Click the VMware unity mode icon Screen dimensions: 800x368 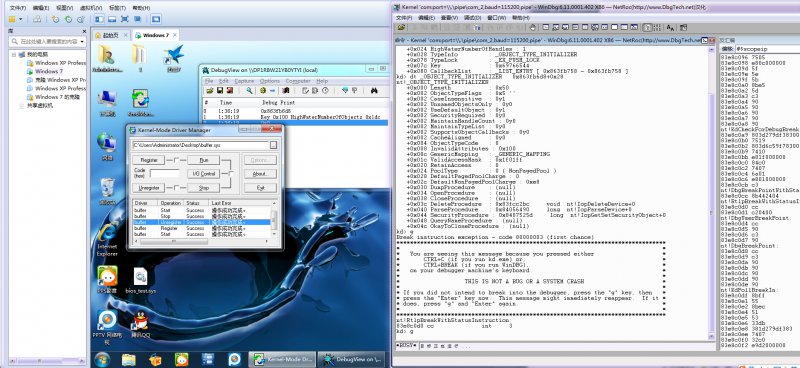click(x=137, y=19)
